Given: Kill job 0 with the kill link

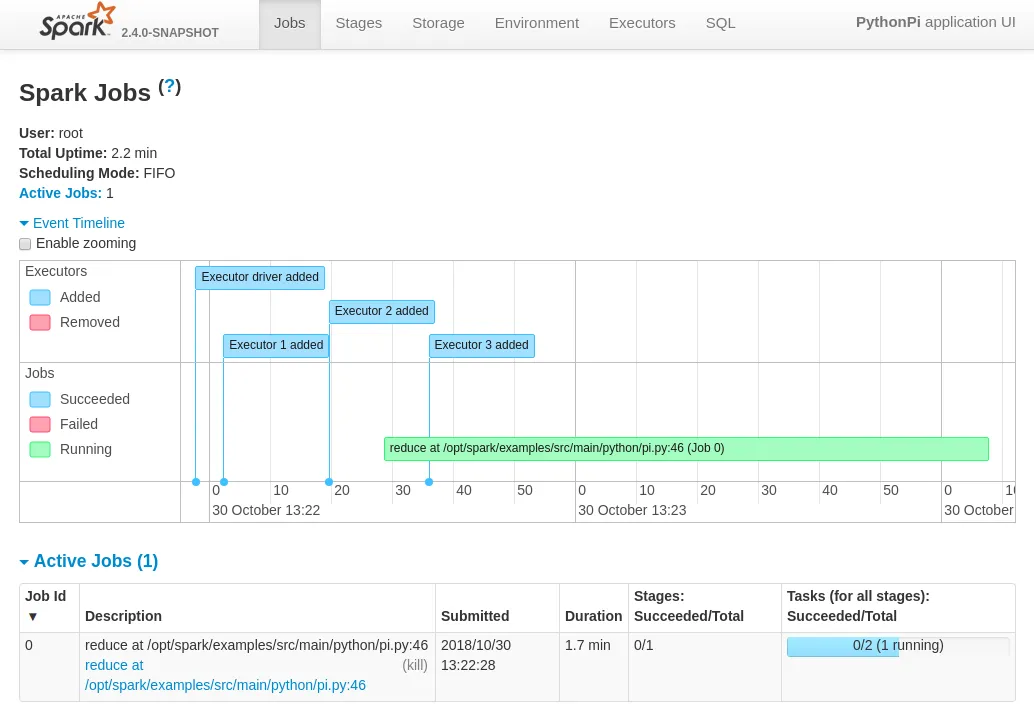Looking at the screenshot, I should coord(415,665).
